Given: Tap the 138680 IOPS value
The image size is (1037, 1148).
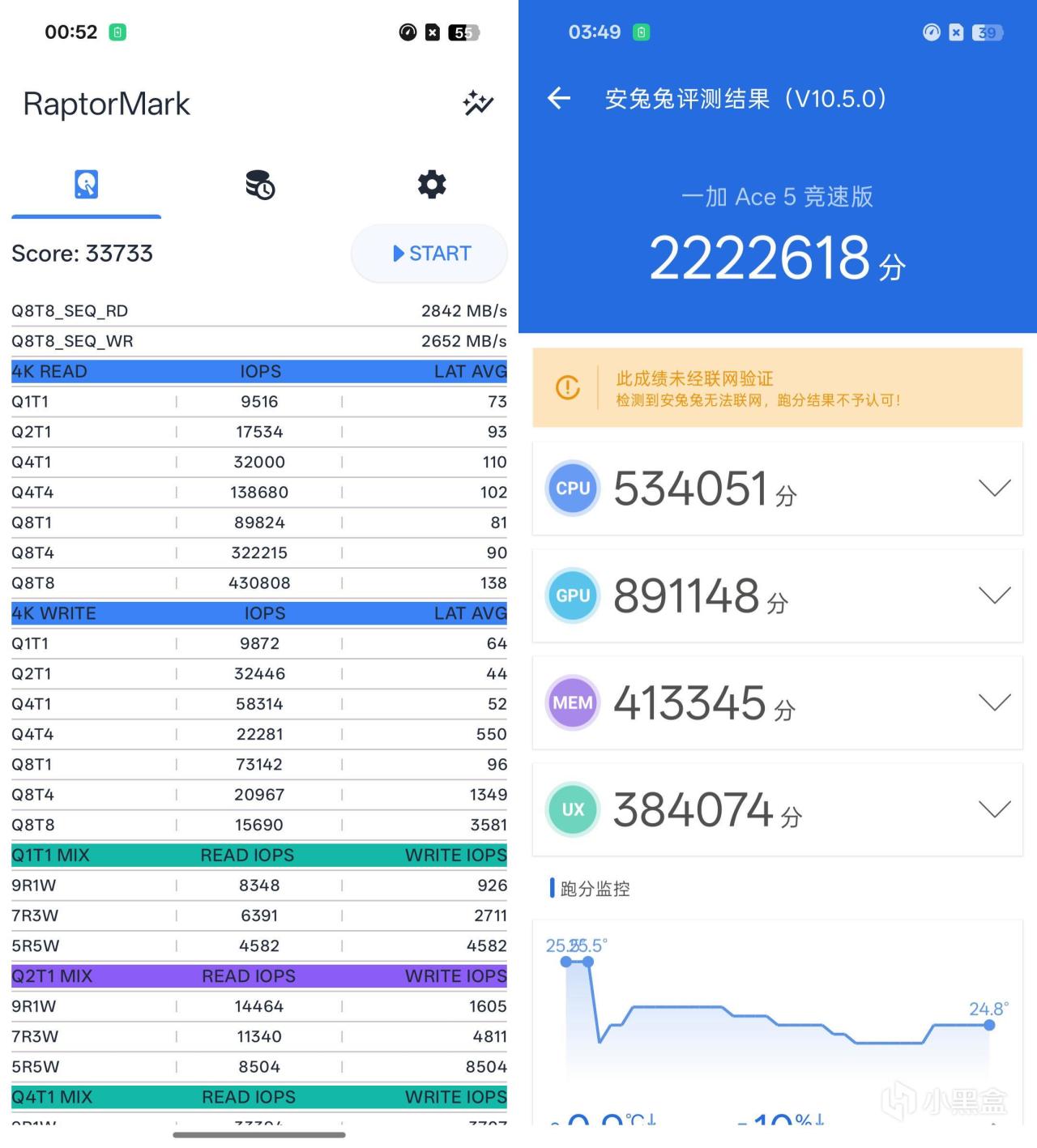Looking at the screenshot, I should click(x=259, y=493).
